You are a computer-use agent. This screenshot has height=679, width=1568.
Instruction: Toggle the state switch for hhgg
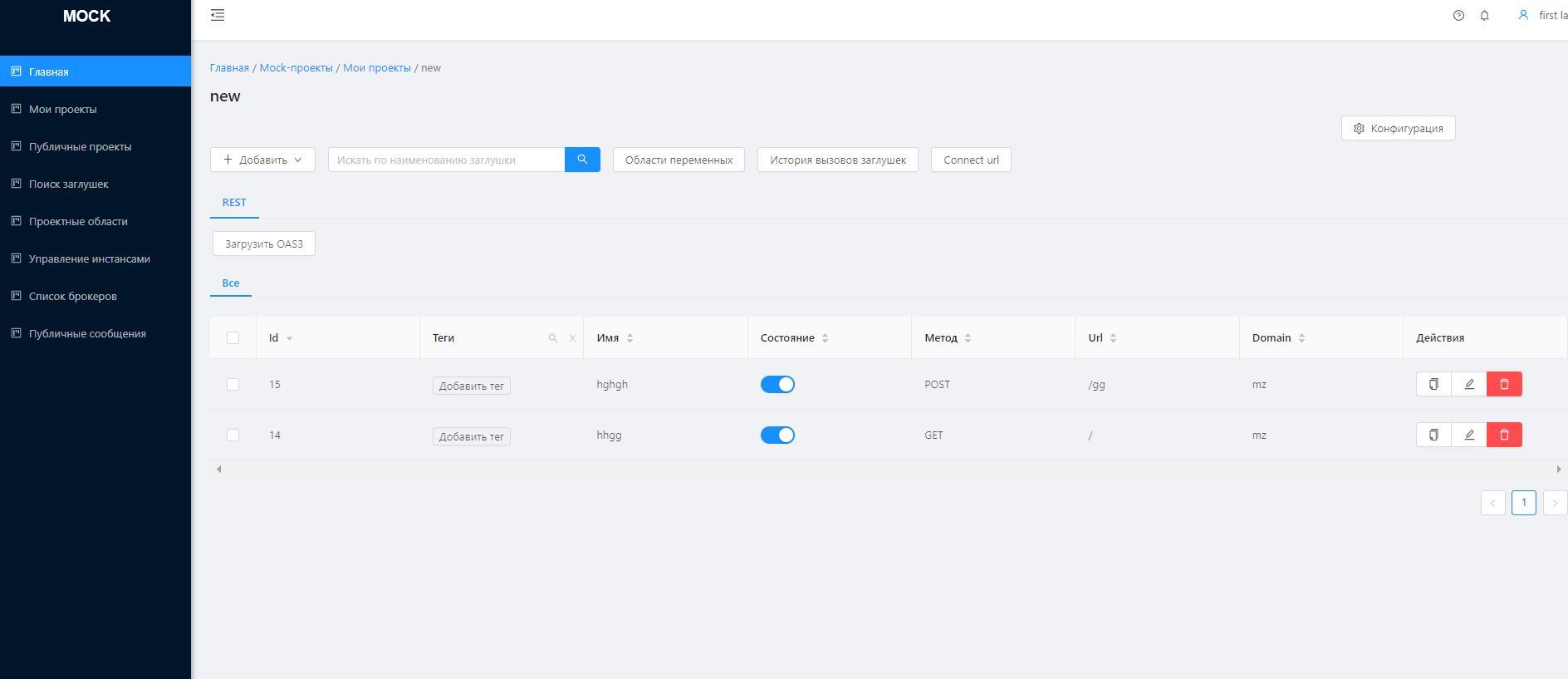point(777,435)
